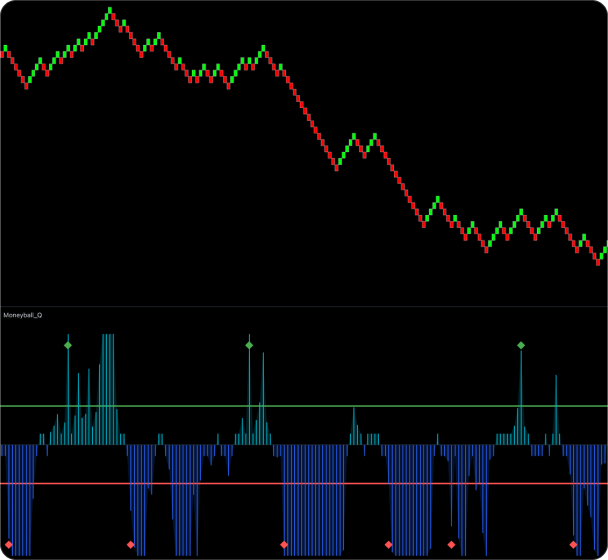
Task: Click the green horizontal upper threshold line
Action: coord(304,406)
